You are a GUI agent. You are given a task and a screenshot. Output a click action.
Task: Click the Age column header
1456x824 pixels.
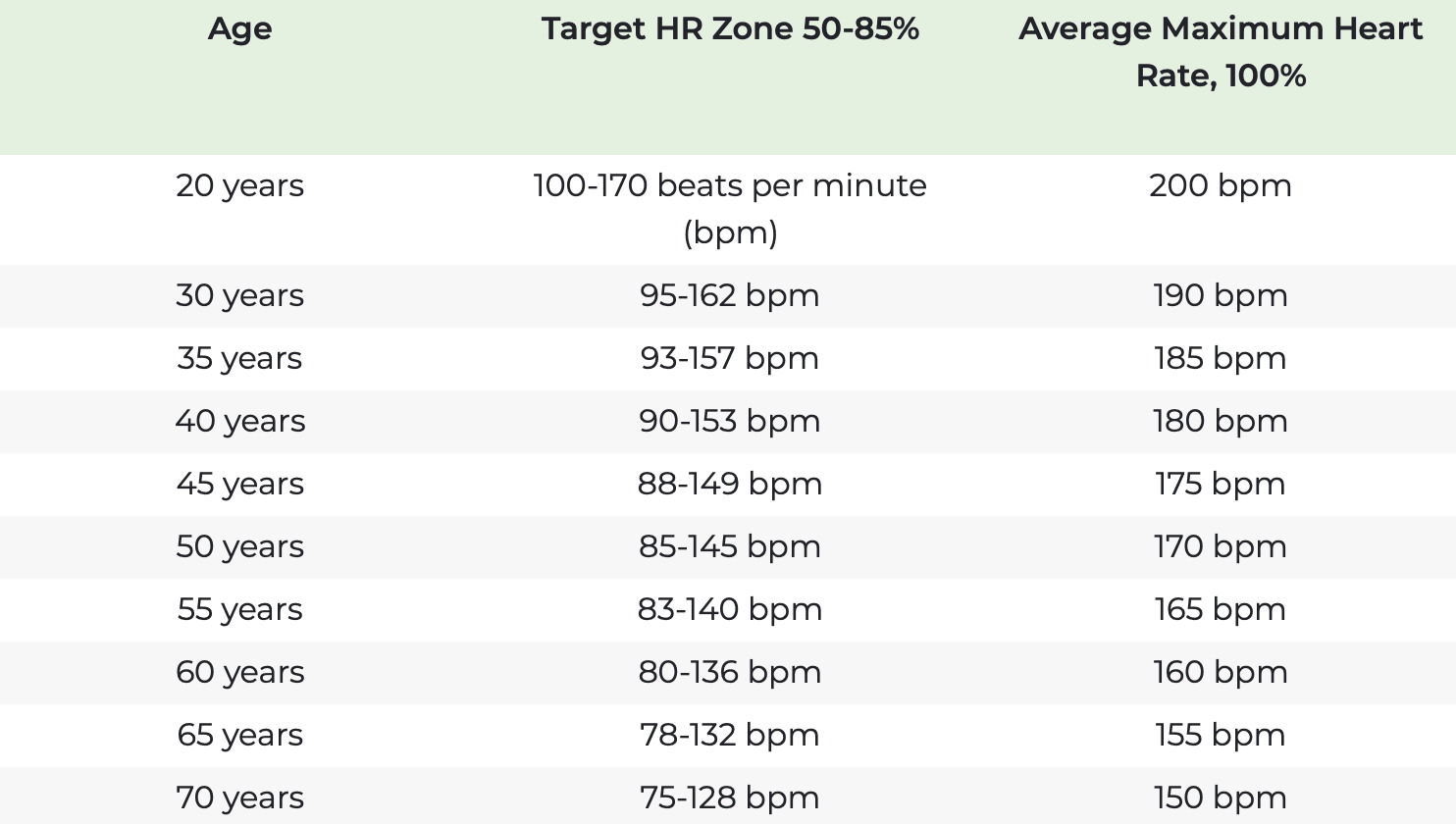pyautogui.click(x=239, y=29)
